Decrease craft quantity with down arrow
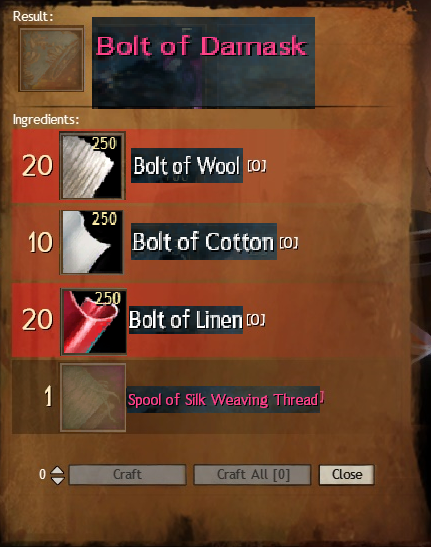Image resolution: width=432 pixels, height=548 pixels. pos(58,480)
